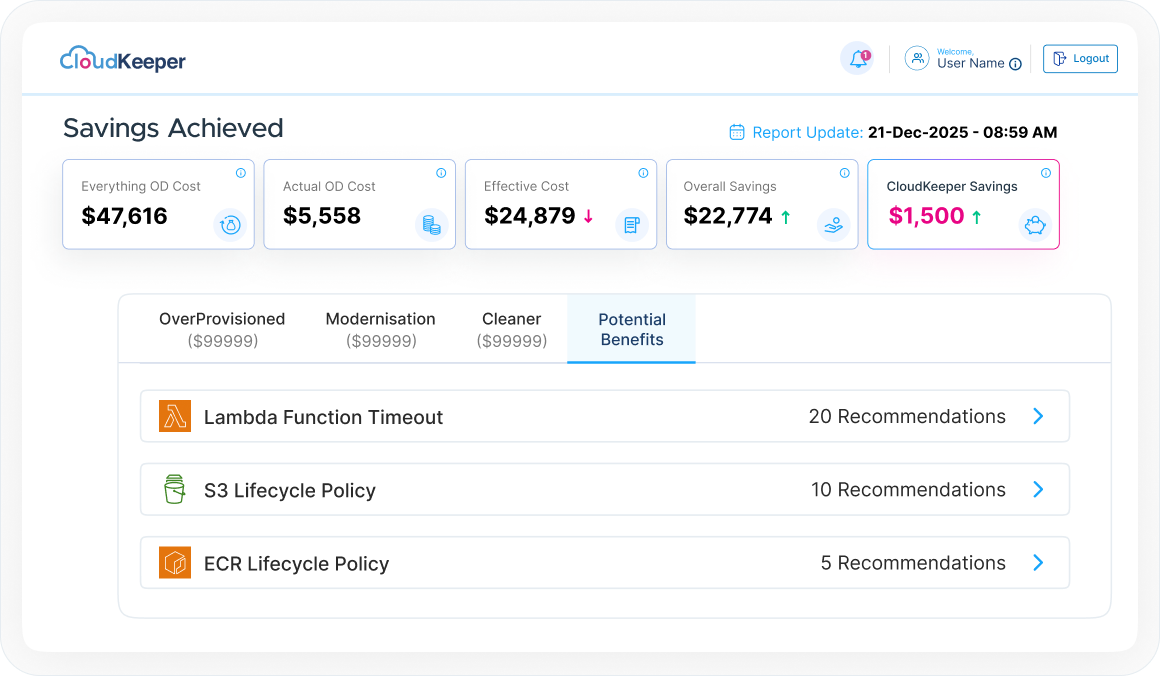The height and width of the screenshot is (676, 1160).
Task: Click the User Name label
Action: click(x=971, y=64)
